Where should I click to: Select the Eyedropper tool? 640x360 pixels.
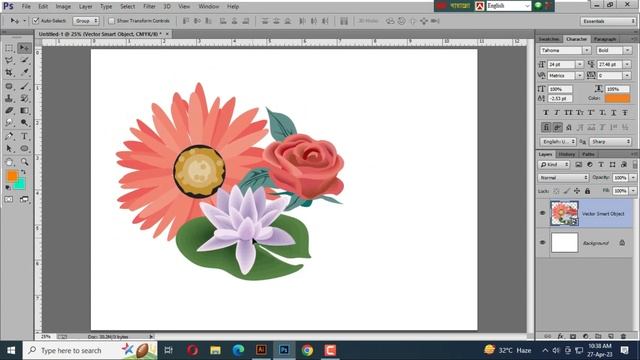click(24, 73)
